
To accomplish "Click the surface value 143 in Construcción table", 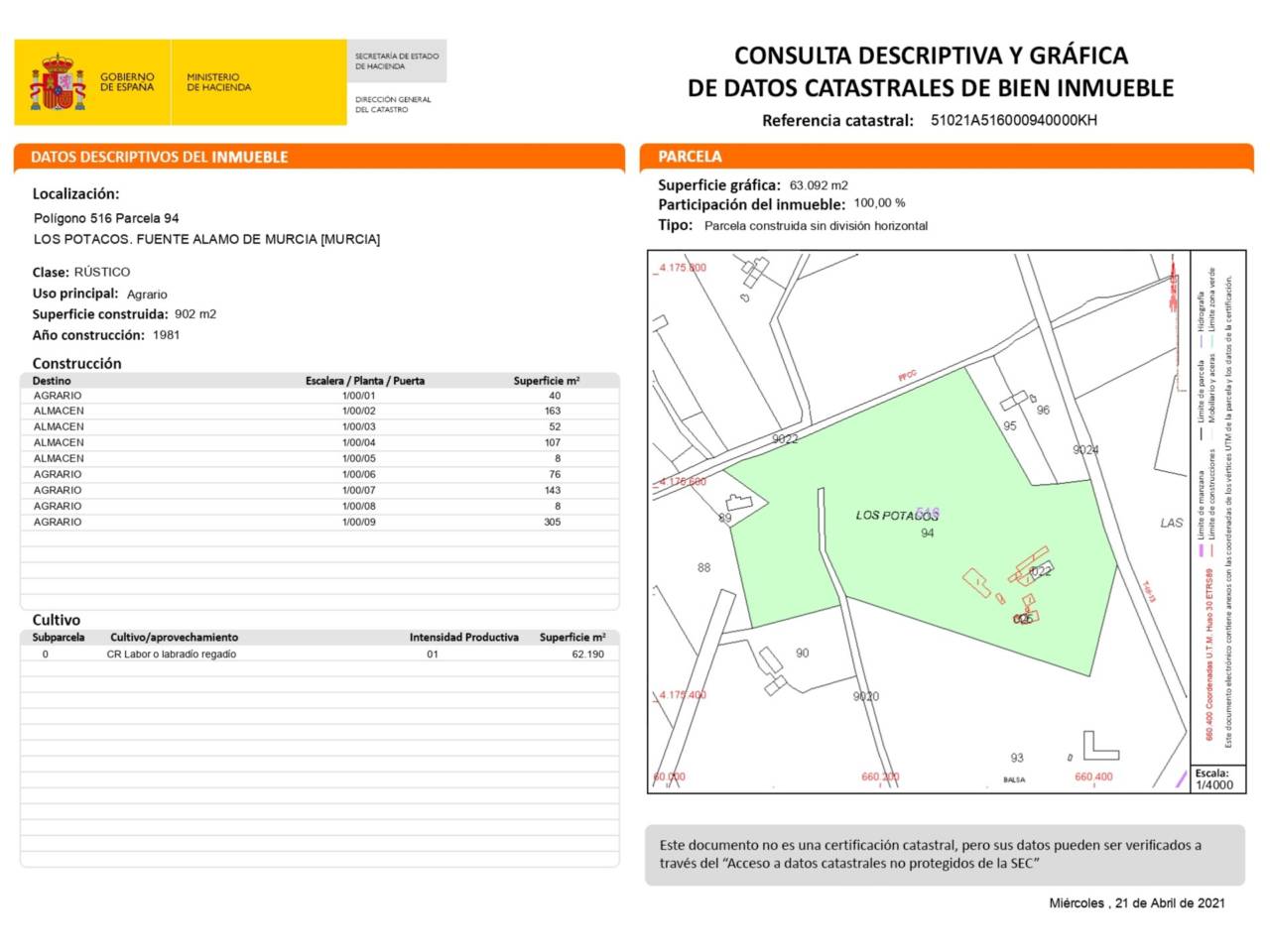I will click(x=553, y=491).
